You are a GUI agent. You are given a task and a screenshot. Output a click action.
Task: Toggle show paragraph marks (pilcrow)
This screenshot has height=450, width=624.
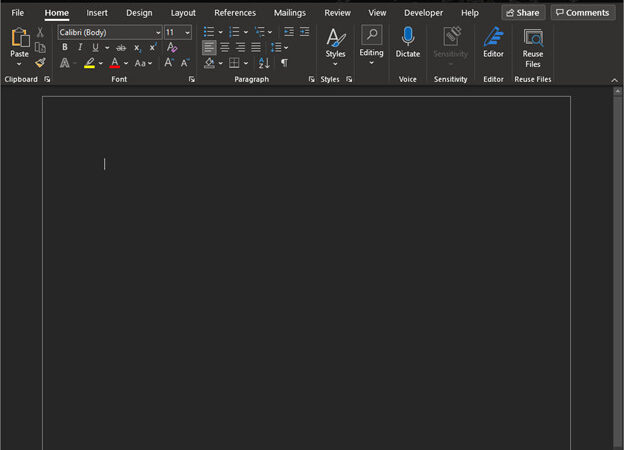click(x=284, y=62)
